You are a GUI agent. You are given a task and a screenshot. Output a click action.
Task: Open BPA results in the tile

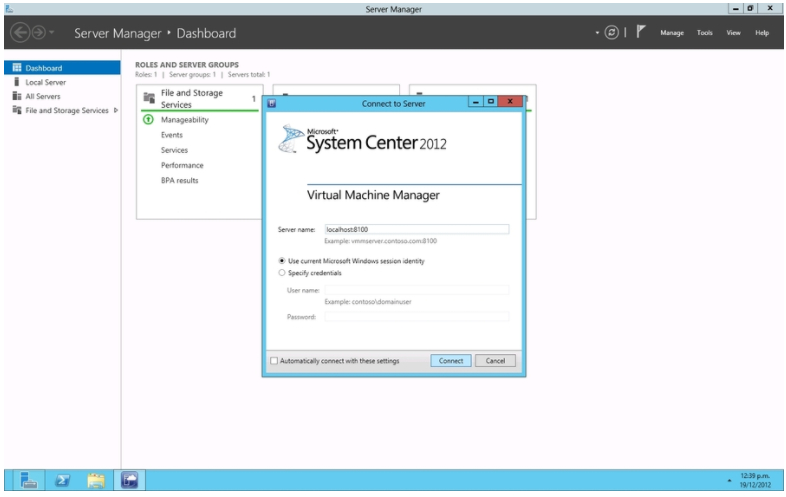179,180
